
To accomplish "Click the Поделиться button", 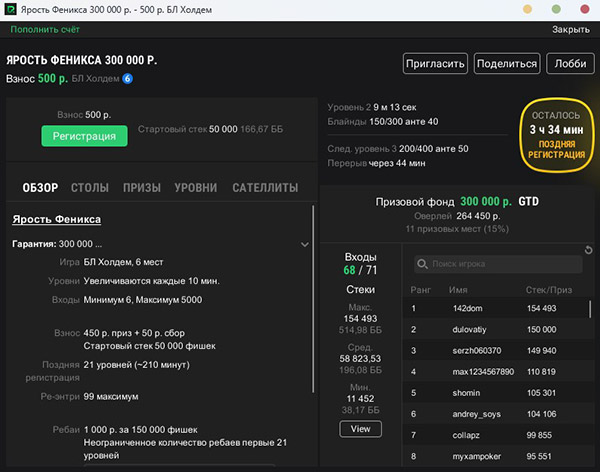I will pyautogui.click(x=507, y=64).
